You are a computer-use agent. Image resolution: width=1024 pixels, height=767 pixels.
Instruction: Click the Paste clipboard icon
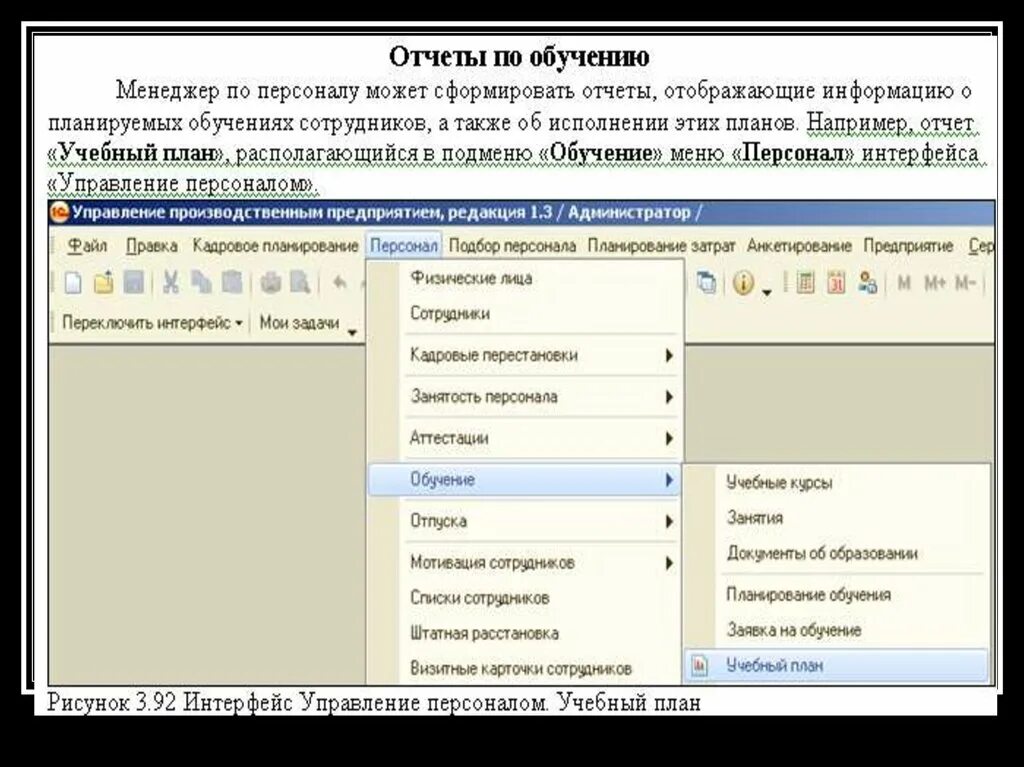coord(232,283)
